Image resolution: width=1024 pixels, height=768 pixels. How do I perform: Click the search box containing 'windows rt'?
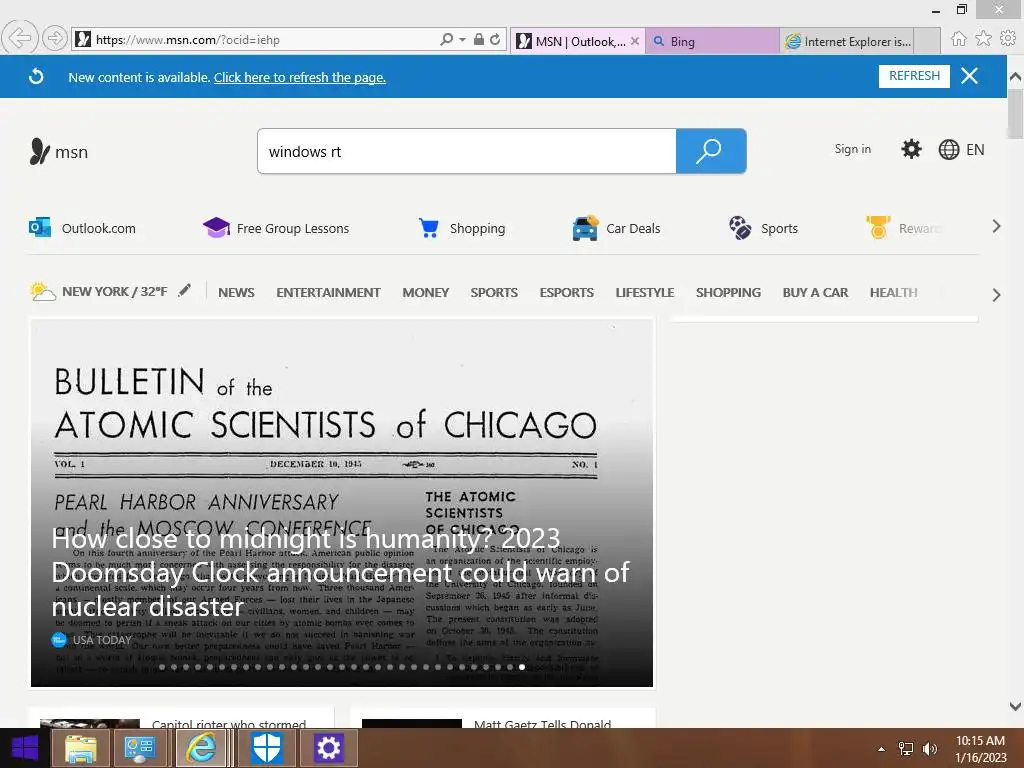click(x=466, y=152)
